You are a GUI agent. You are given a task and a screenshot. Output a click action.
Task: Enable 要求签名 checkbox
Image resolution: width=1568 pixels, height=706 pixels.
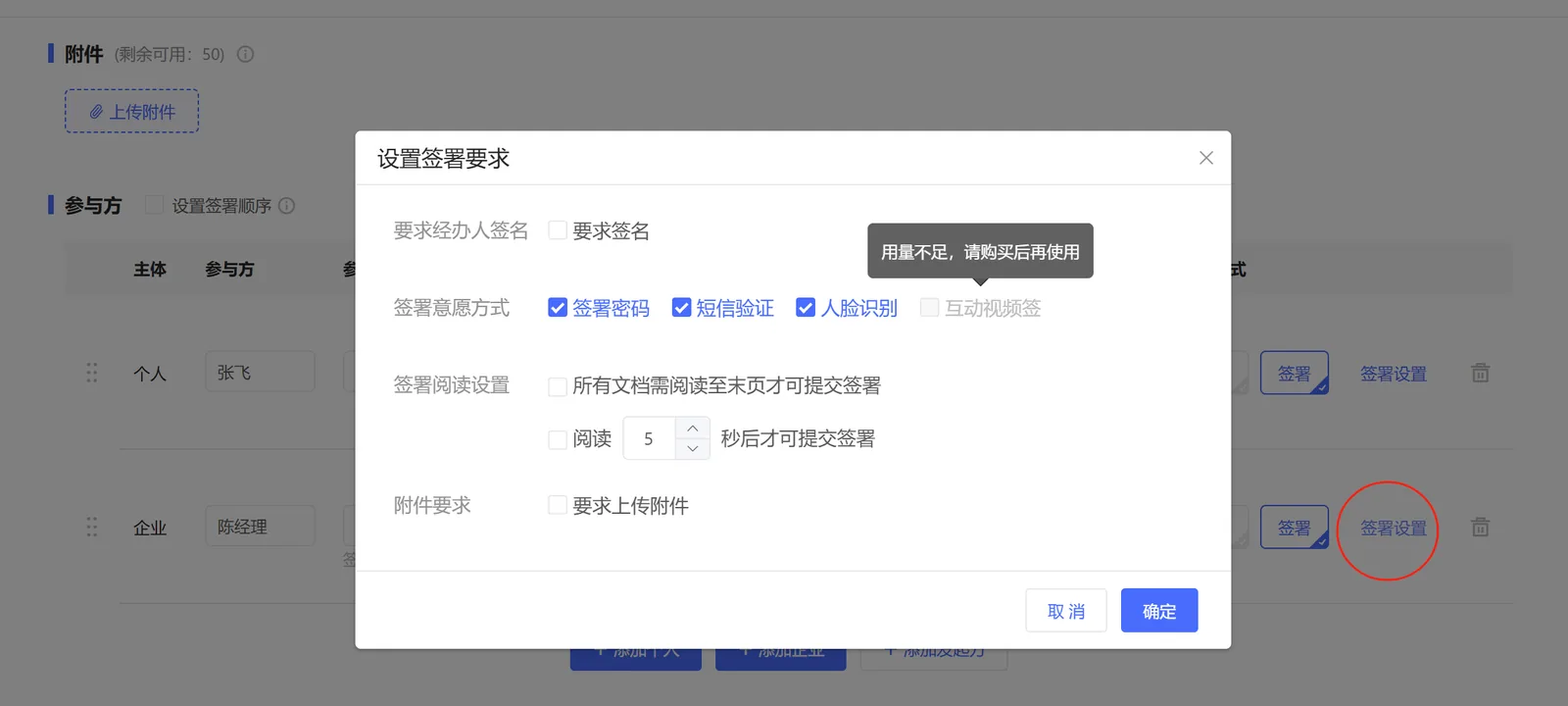558,230
